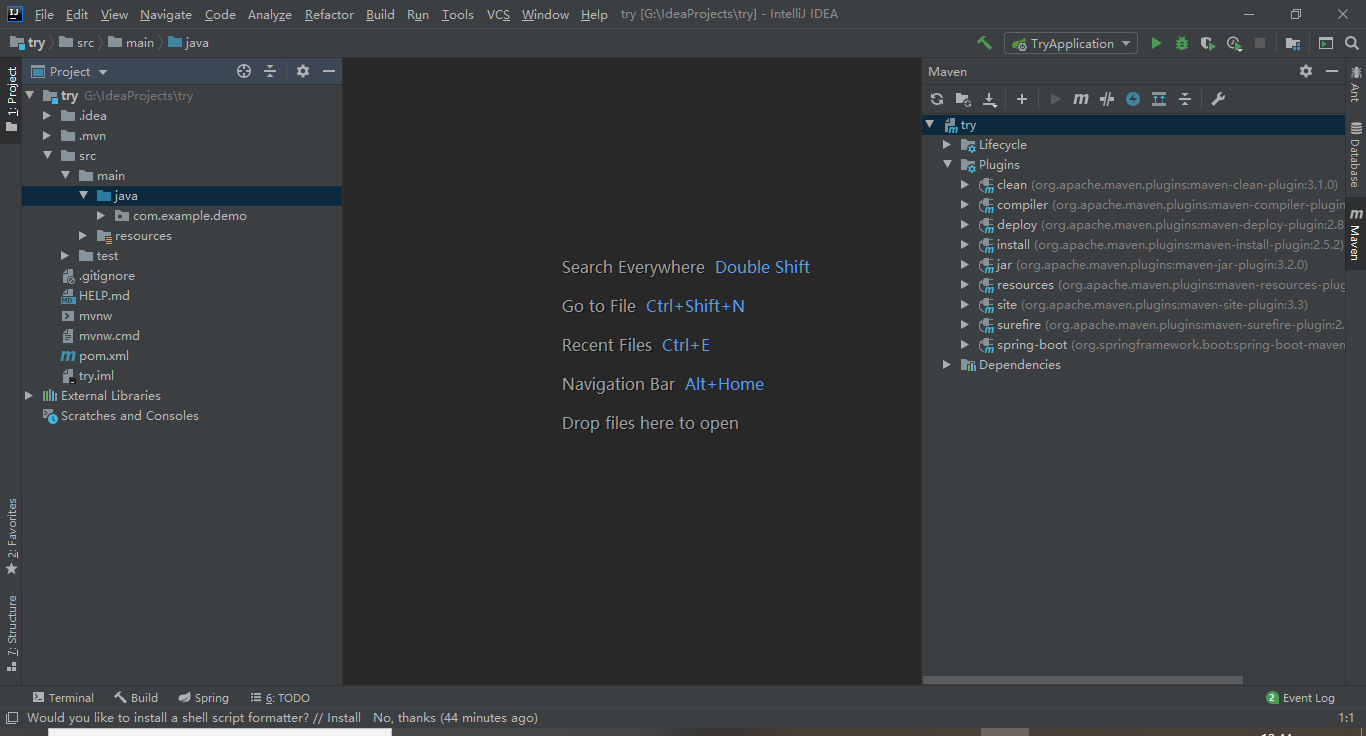Toggle Maven Skip Tests mode
This screenshot has width=1366, height=736.
click(x=1107, y=99)
